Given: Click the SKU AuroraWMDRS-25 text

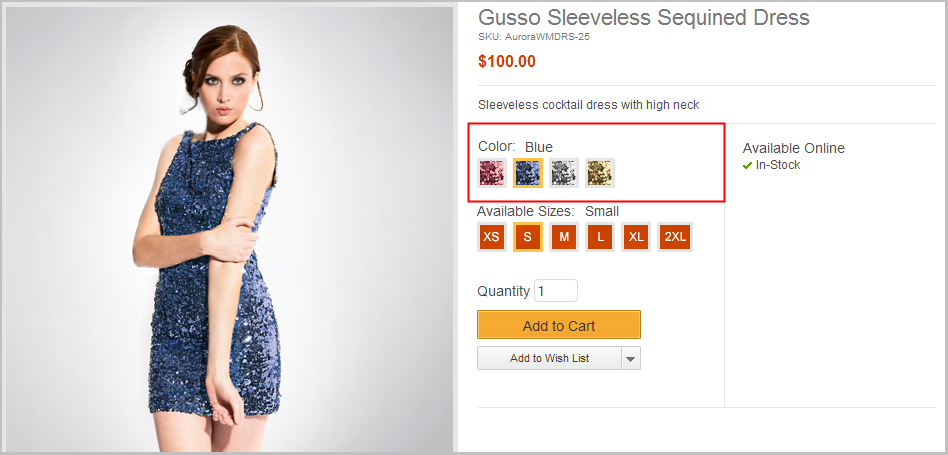Looking at the screenshot, I should coord(535,36).
